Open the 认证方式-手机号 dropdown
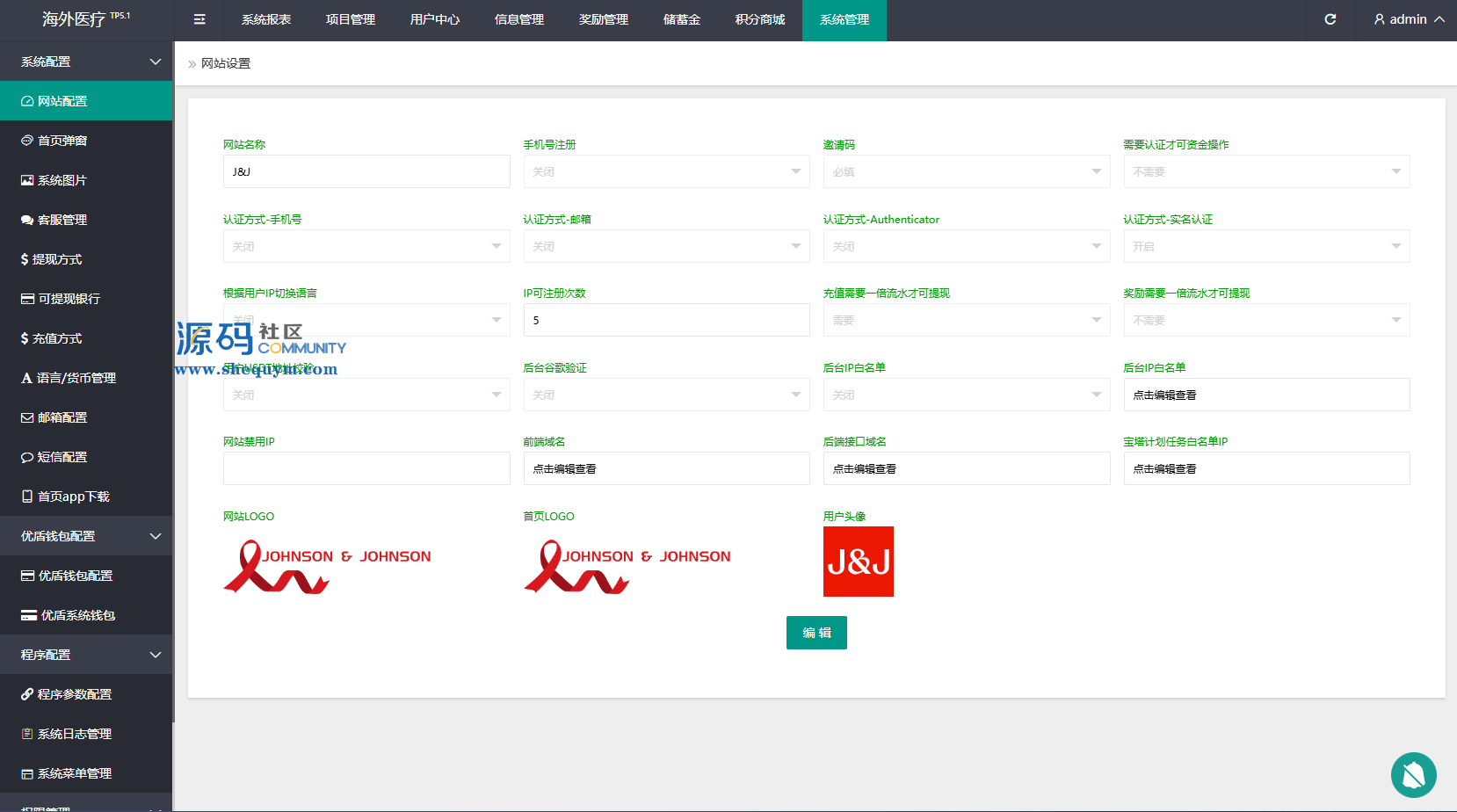 pyautogui.click(x=366, y=246)
